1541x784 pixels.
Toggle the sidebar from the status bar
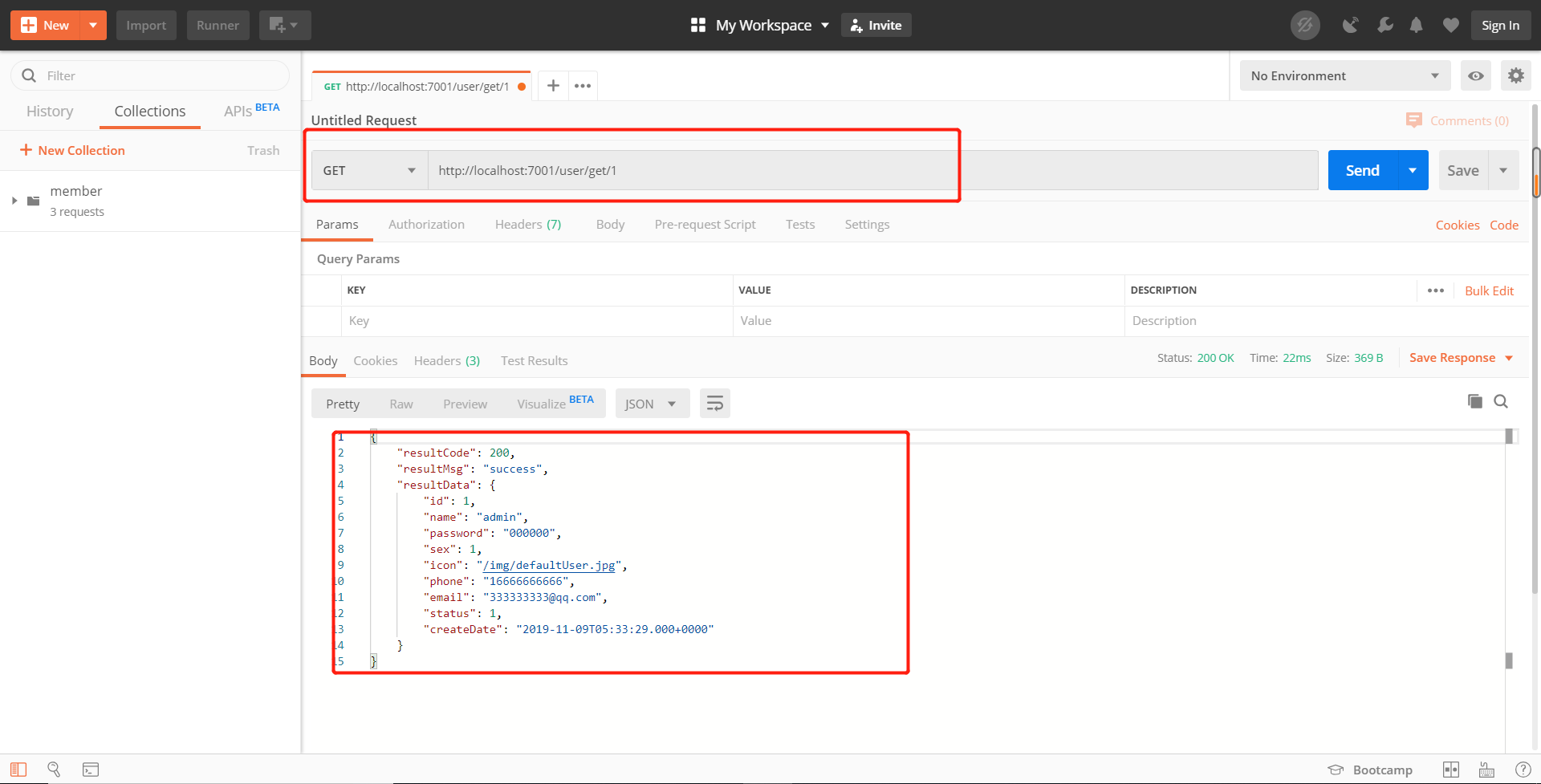[x=18, y=770]
